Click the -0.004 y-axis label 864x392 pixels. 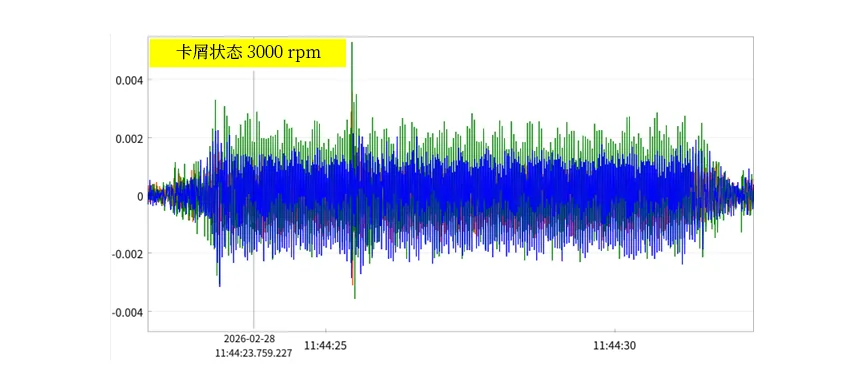(127, 312)
